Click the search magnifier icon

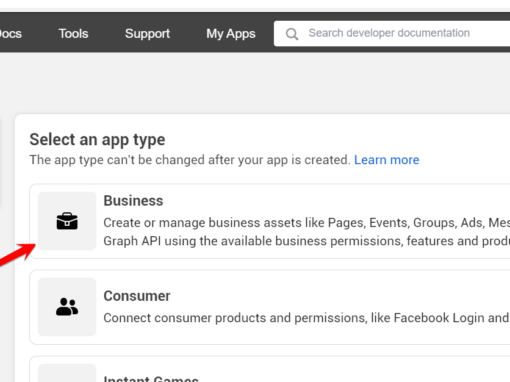(x=292, y=34)
